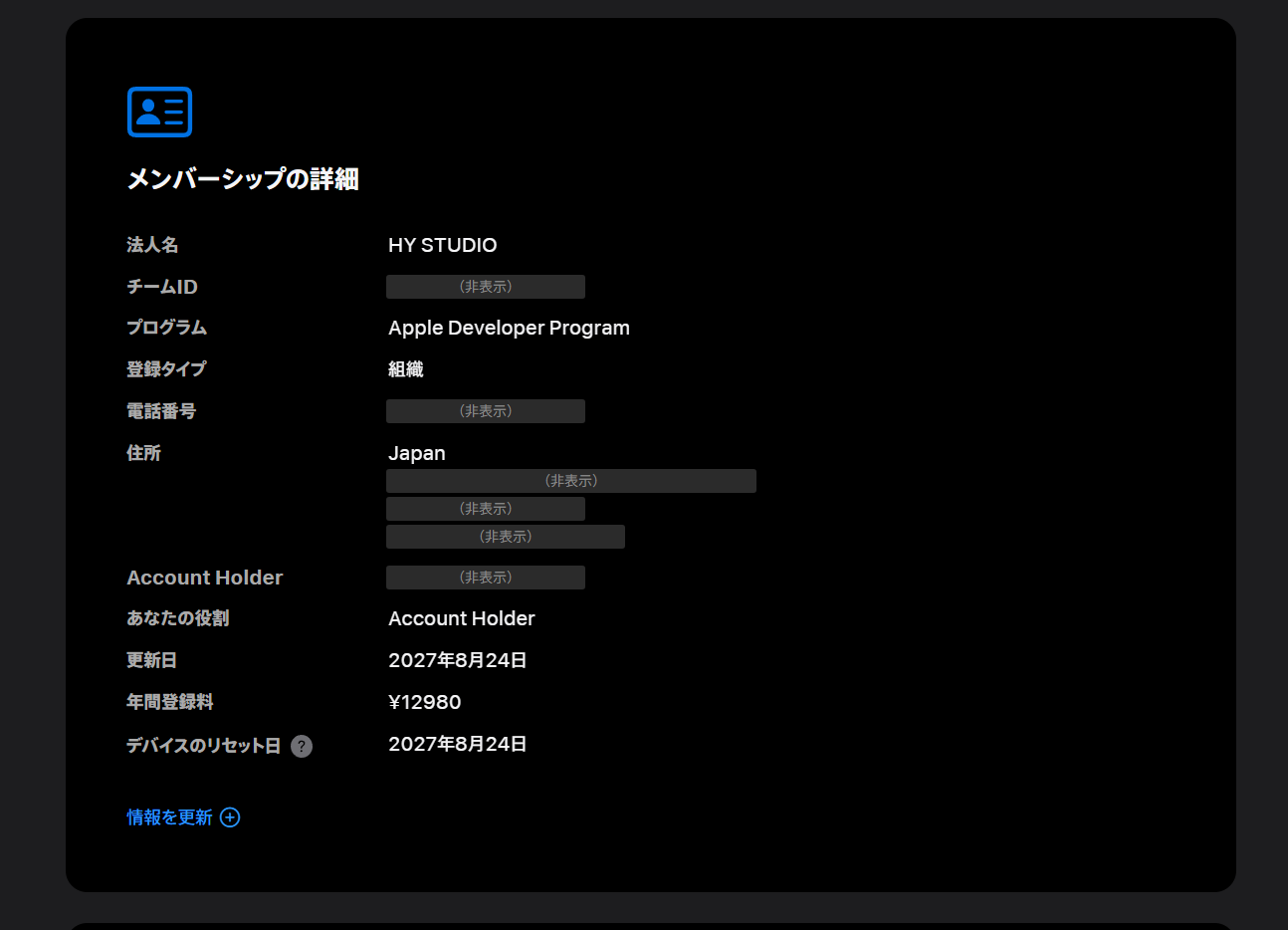1288x930 pixels.
Task: Open the 情報を更新 link
Action: (169, 817)
